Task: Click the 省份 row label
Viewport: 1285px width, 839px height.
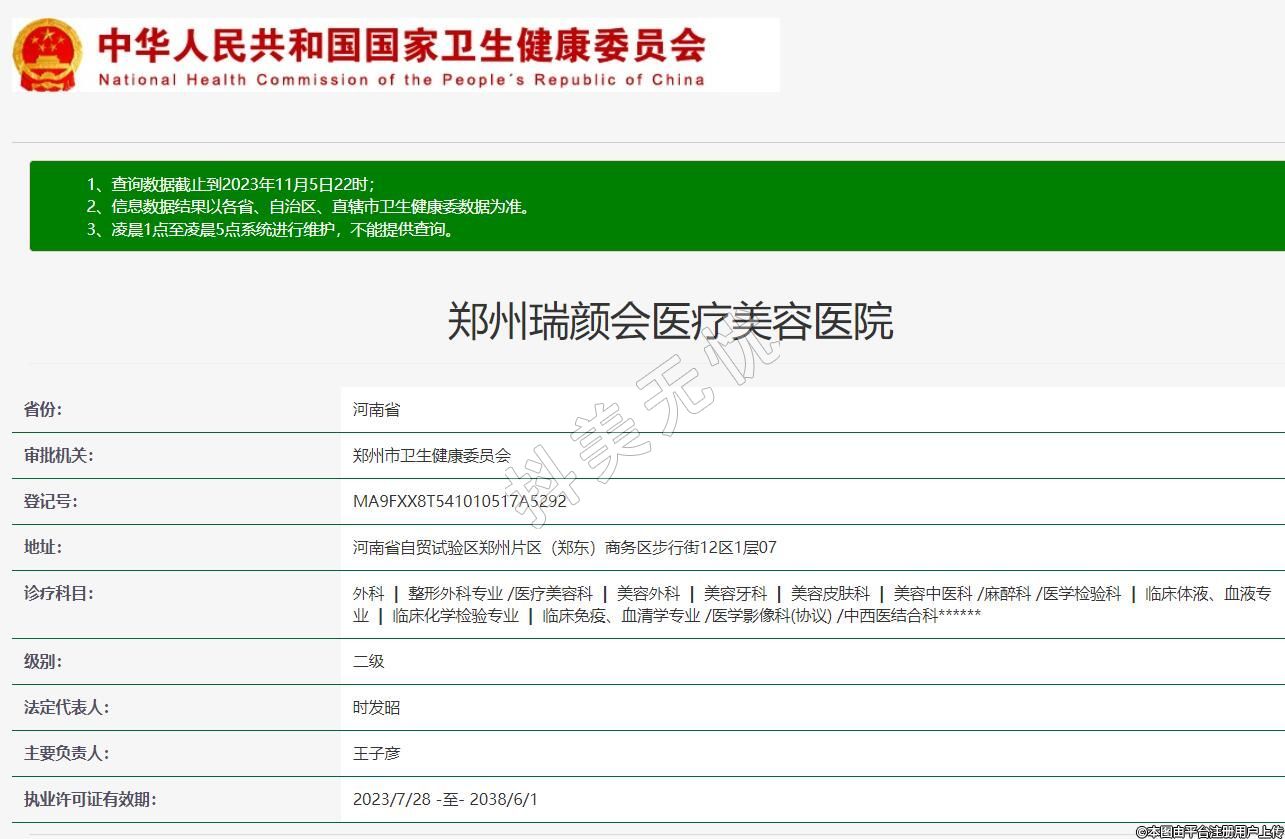Action: [43, 409]
